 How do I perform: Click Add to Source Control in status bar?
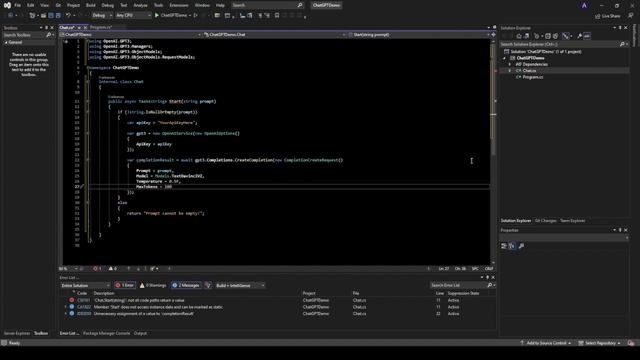coord(545,343)
